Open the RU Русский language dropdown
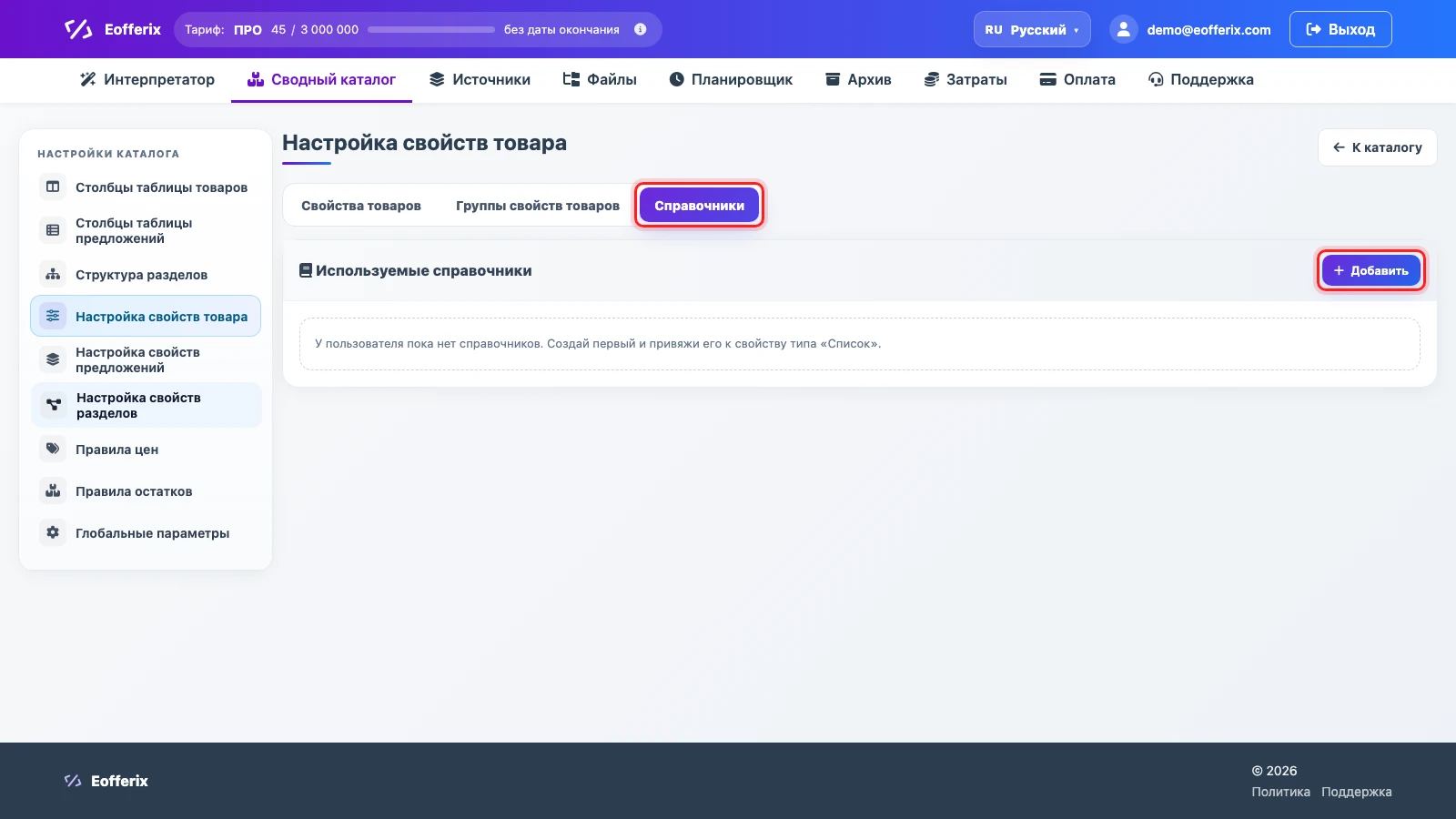 click(x=1032, y=29)
